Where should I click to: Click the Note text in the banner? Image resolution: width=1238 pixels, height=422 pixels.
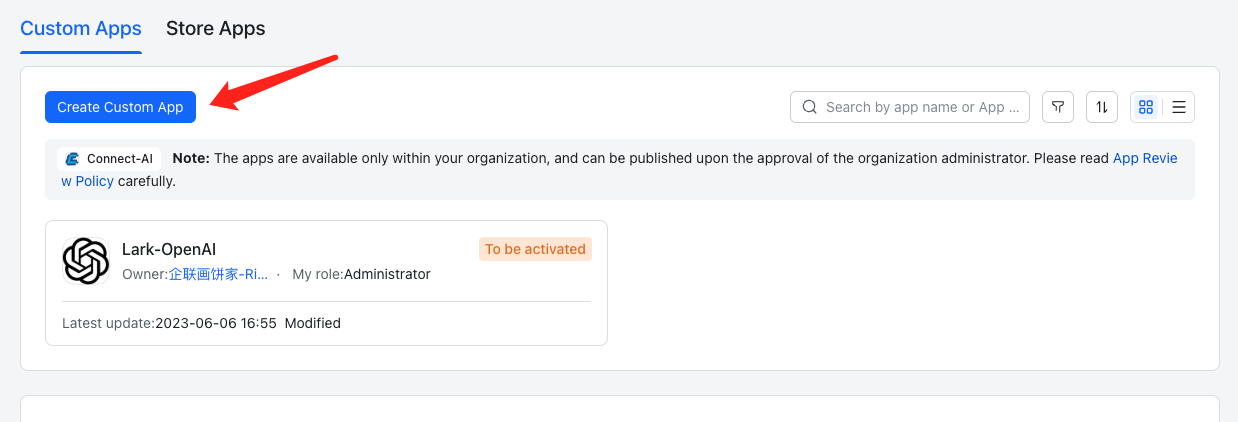(190, 158)
